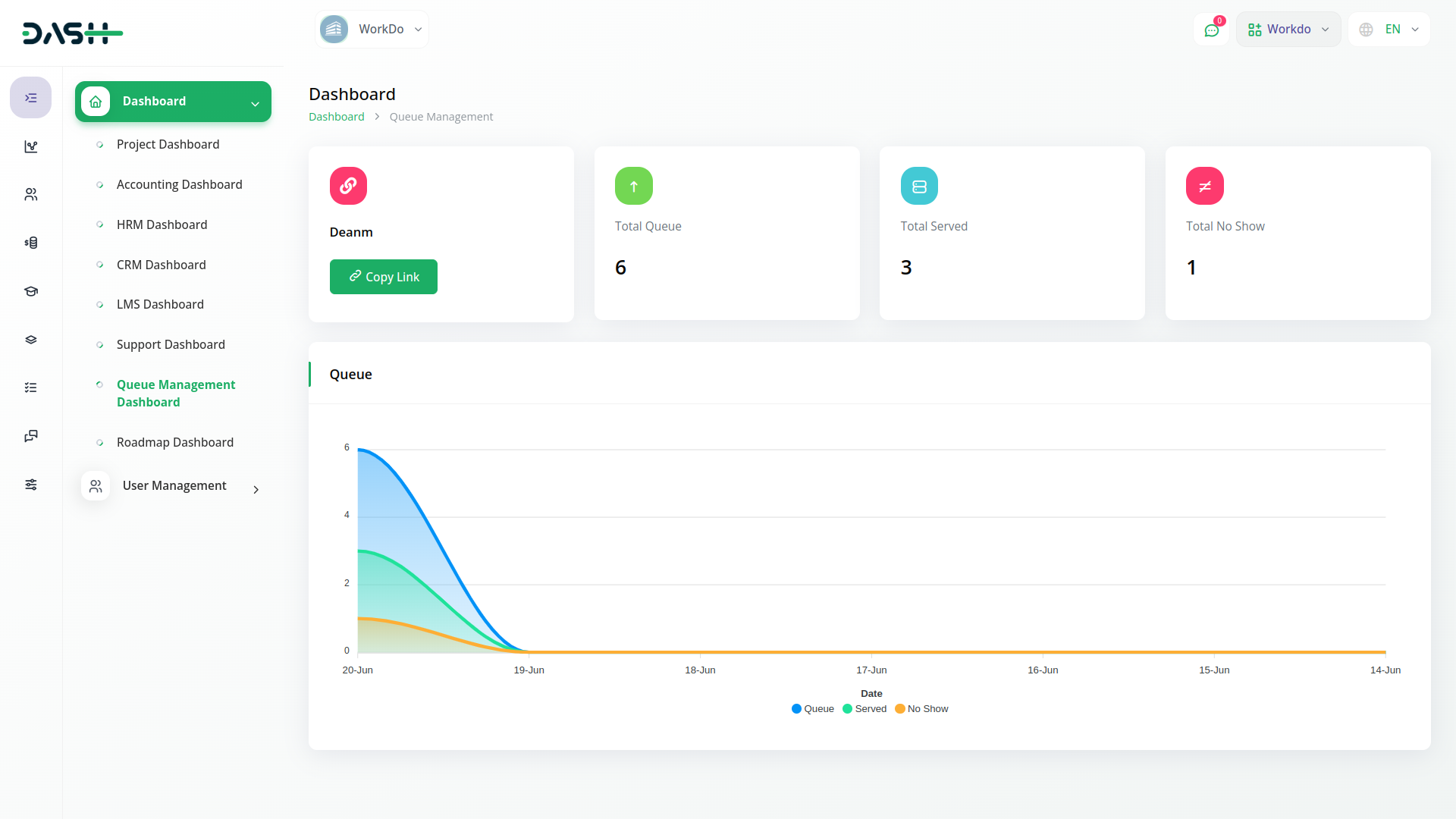Click the graduation cap LMS icon
1456x819 pixels.
coord(30,291)
